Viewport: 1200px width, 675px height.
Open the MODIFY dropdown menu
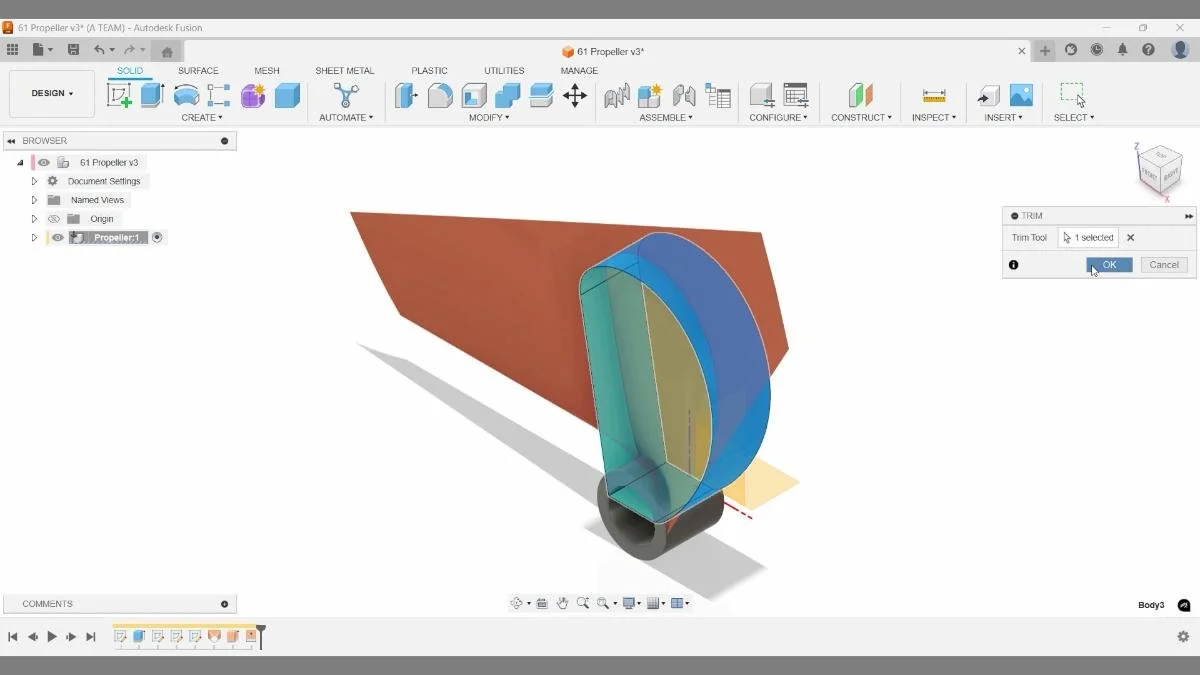coord(489,117)
